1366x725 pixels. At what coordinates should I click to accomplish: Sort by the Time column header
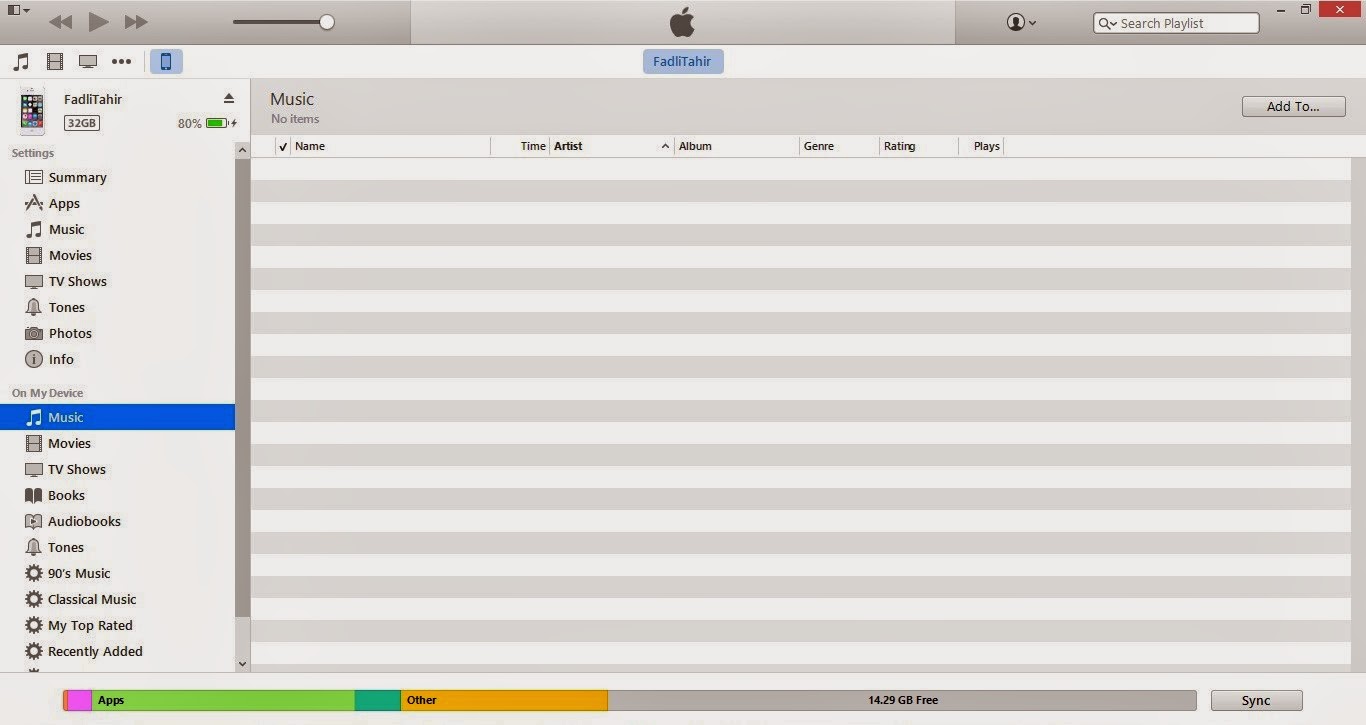coord(521,146)
